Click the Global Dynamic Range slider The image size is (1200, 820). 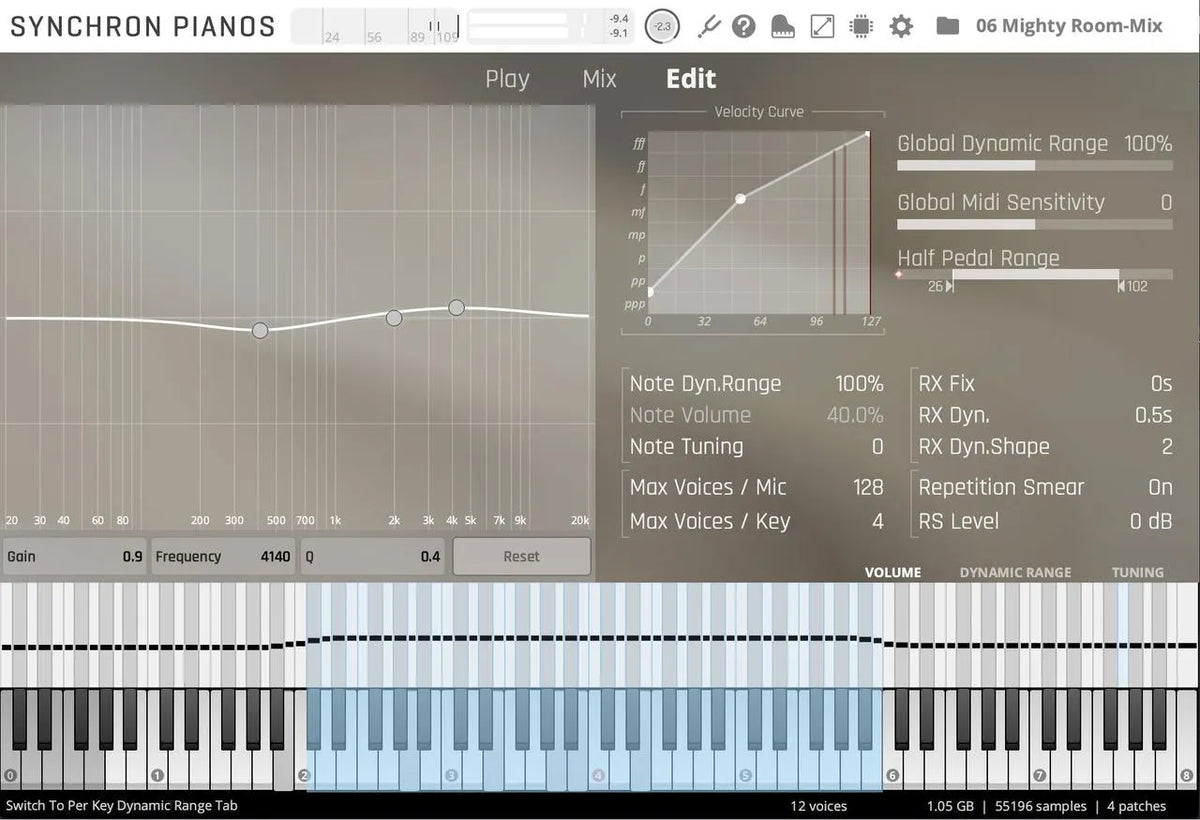[1034, 166]
